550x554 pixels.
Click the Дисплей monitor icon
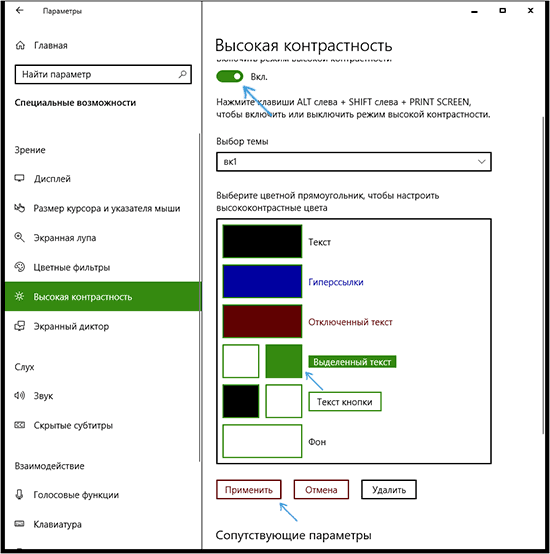(19, 178)
